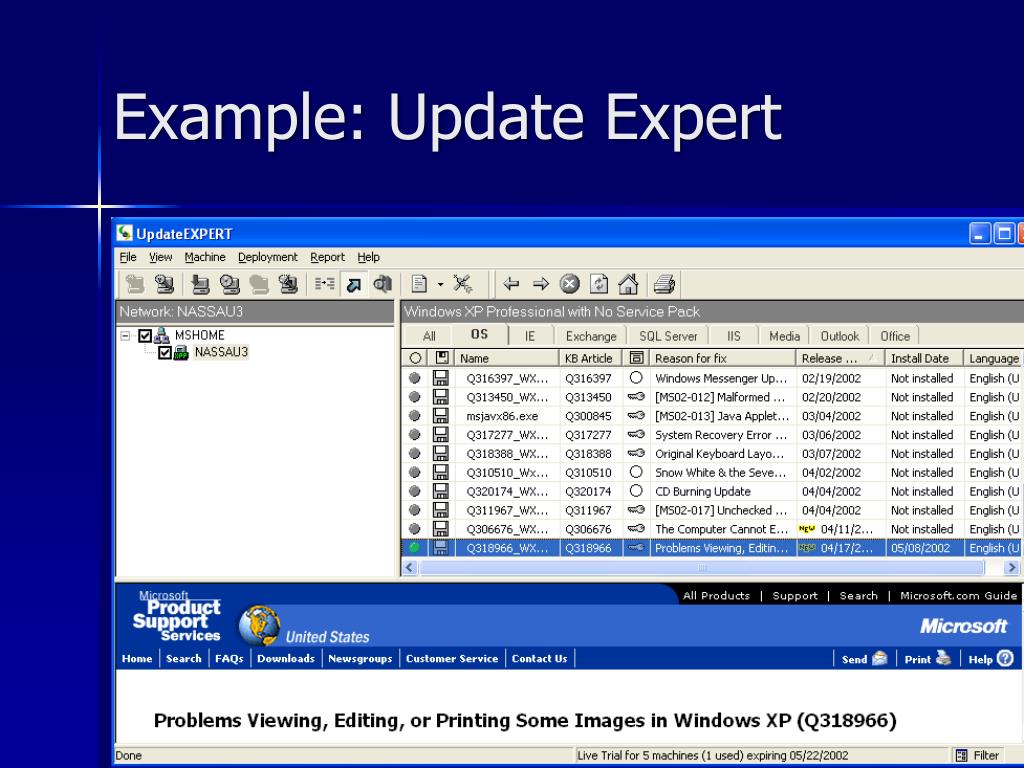Click the document page toolbar icon
The image size is (1024, 768).
[419, 284]
